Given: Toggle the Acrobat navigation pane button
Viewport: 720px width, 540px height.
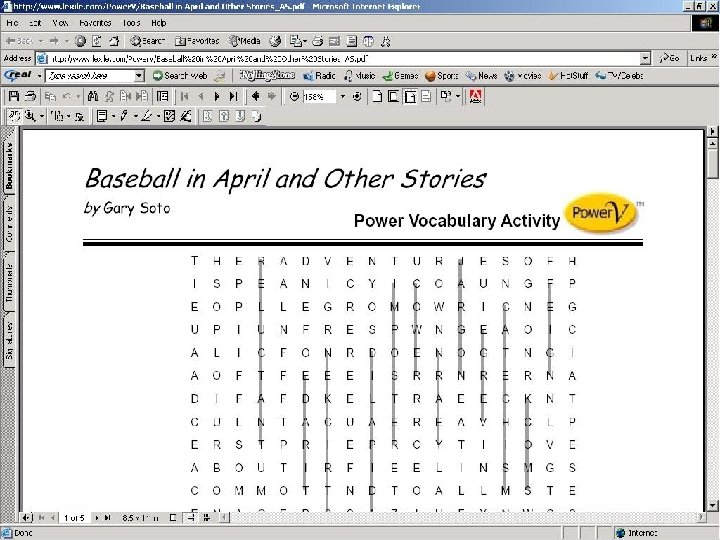Looking at the screenshot, I should point(162,96).
